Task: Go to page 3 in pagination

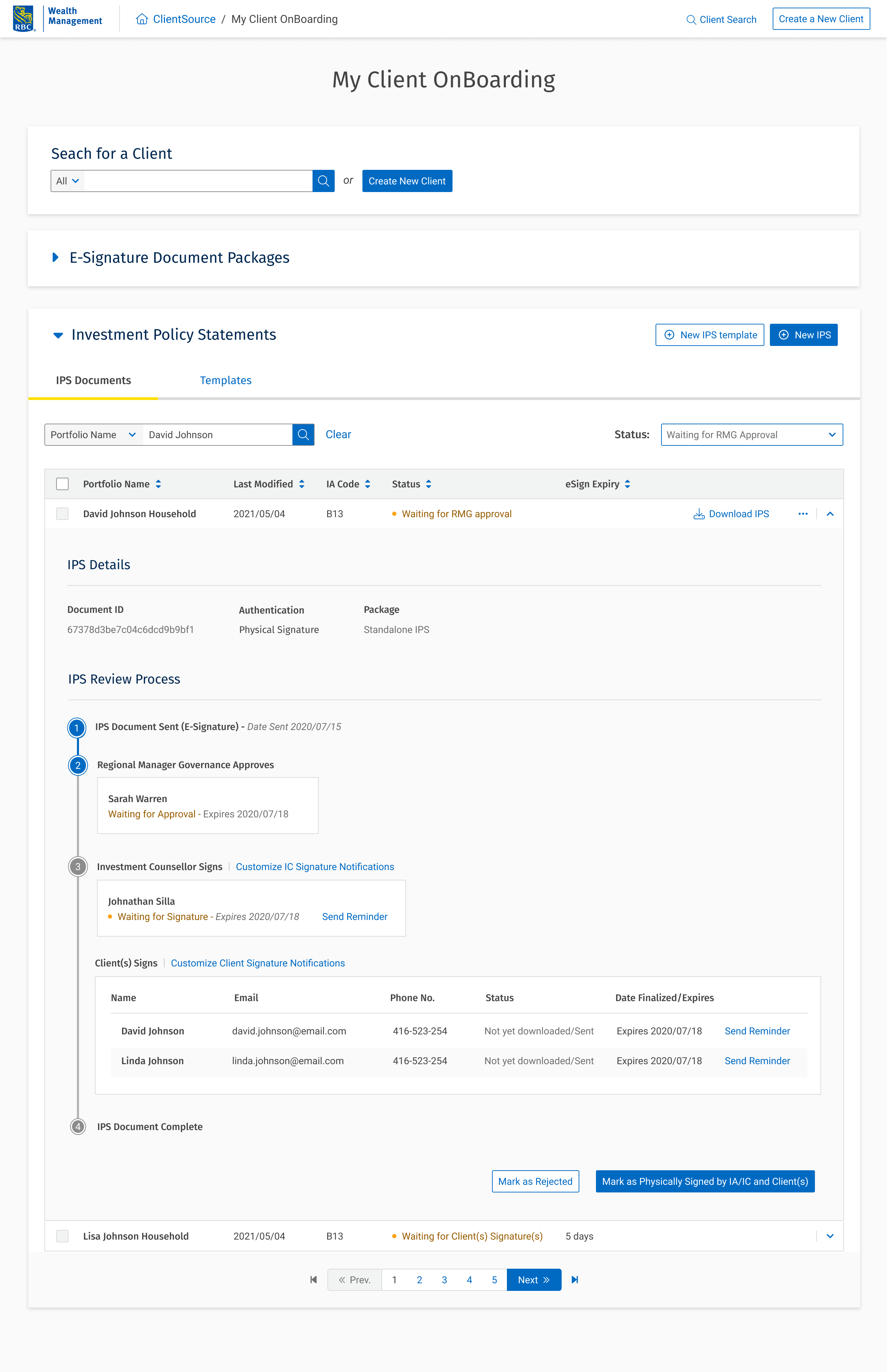Action: pyautogui.click(x=444, y=1279)
